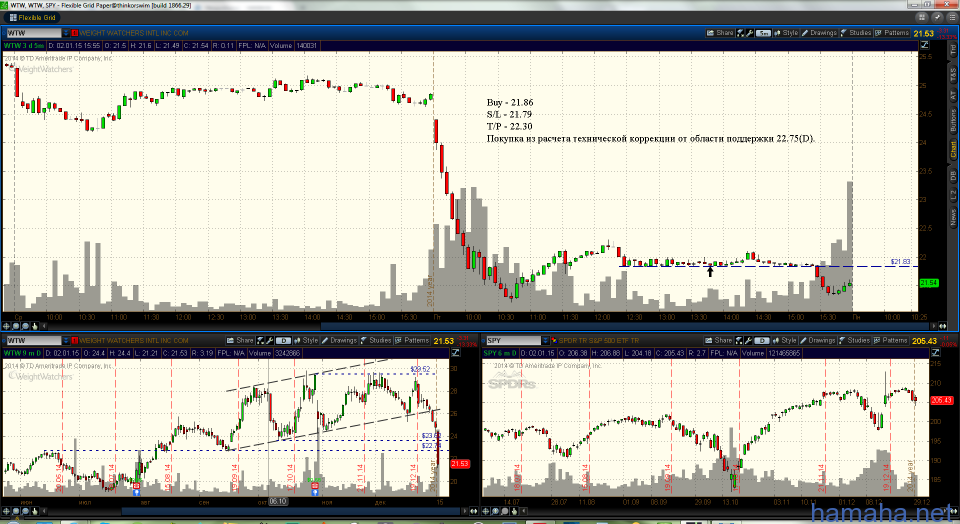The image size is (960, 524).
Task: Open the Buttons sidebar tab
Action: (x=953, y=121)
